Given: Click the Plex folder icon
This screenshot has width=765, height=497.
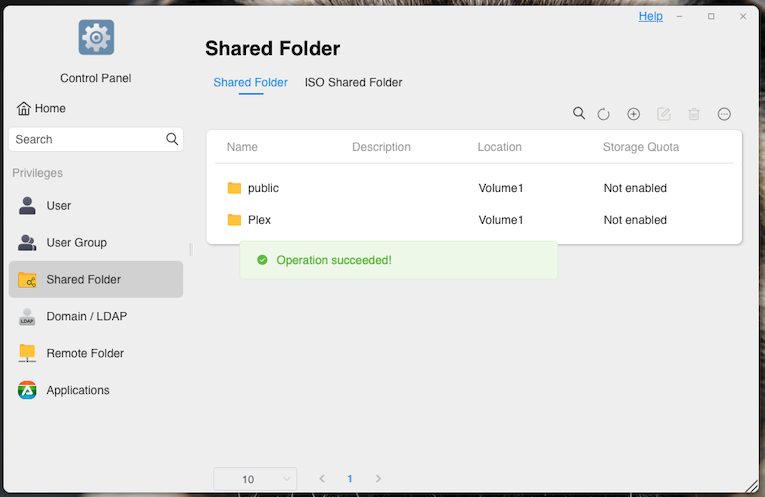Looking at the screenshot, I should click(x=234, y=220).
